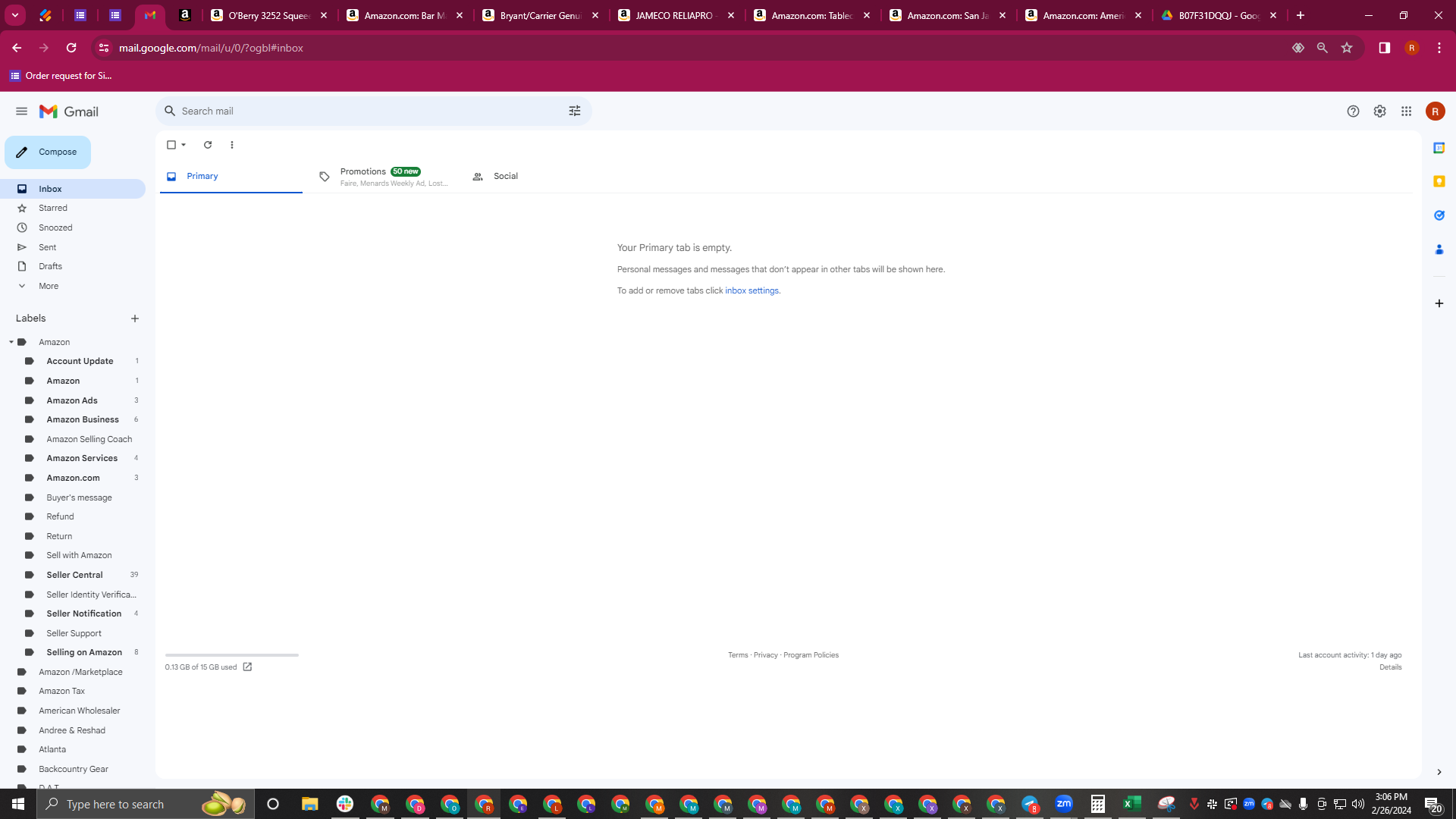Collapse the Amazon parent label
The image size is (1456, 819).
[x=11, y=343]
